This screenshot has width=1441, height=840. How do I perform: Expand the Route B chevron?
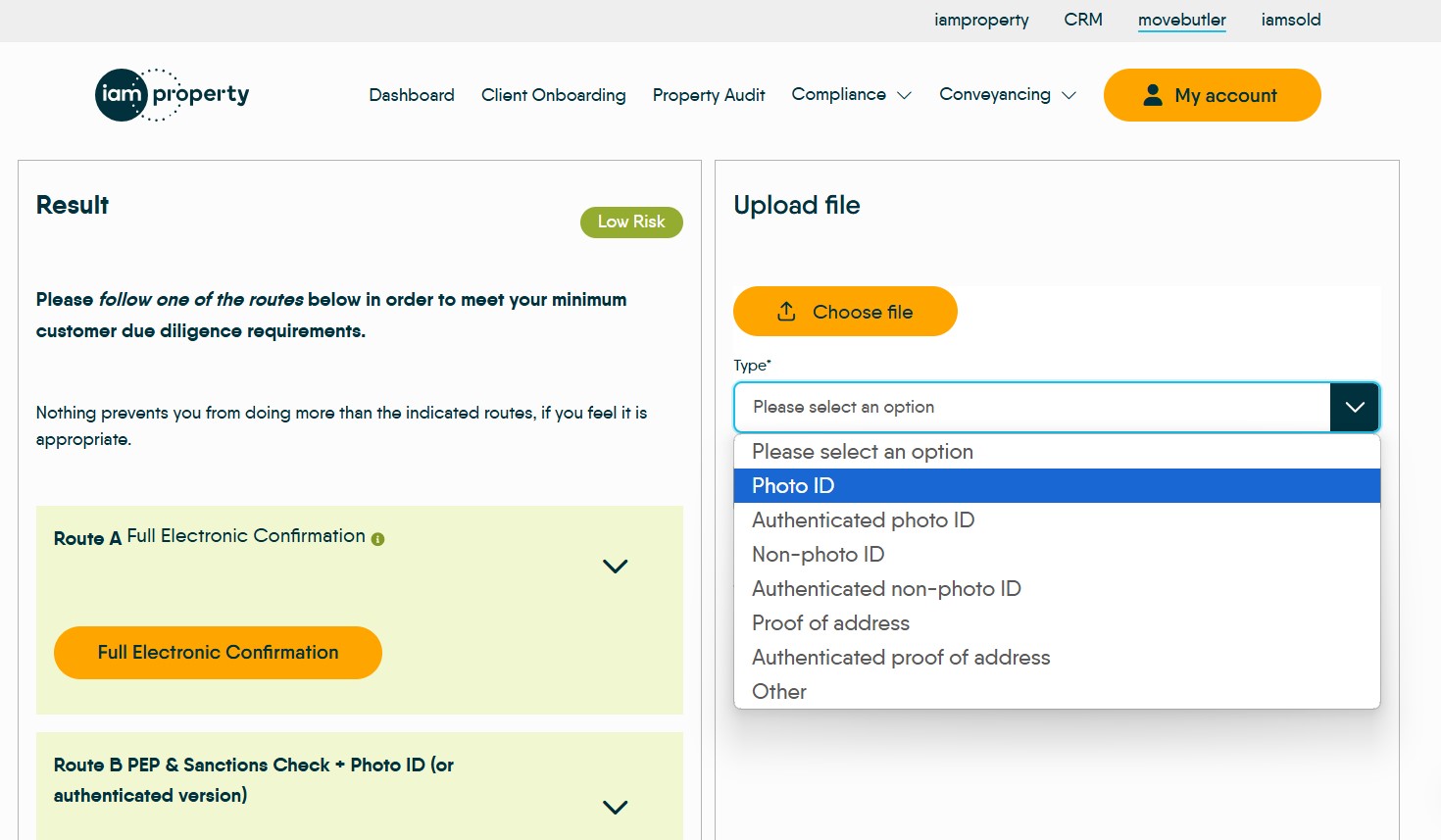pyautogui.click(x=615, y=808)
